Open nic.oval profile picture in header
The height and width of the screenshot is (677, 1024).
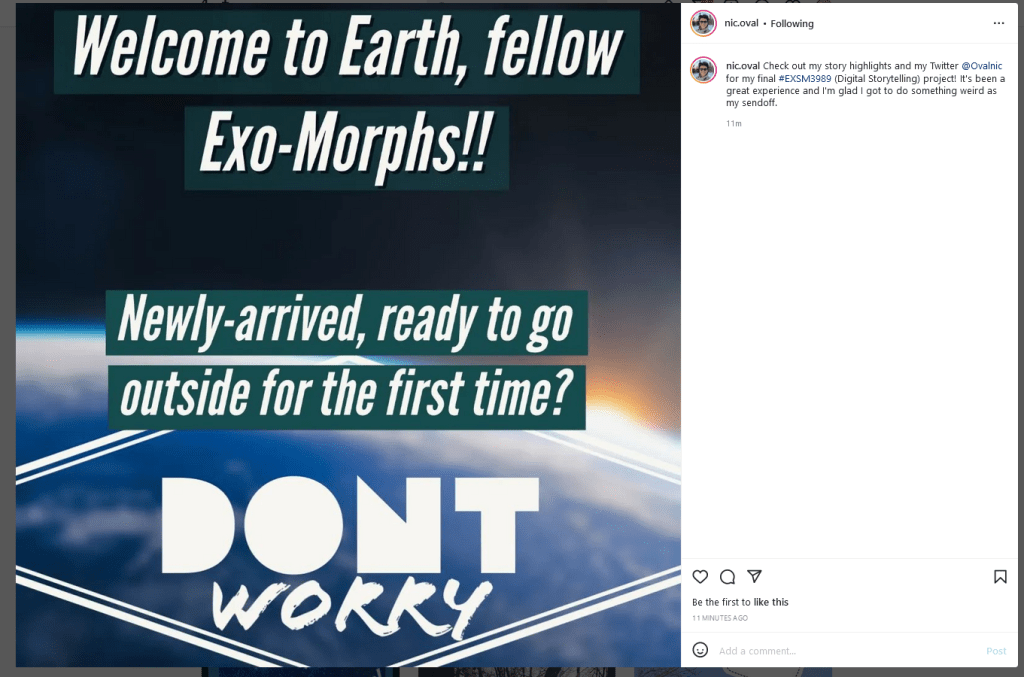pos(703,24)
